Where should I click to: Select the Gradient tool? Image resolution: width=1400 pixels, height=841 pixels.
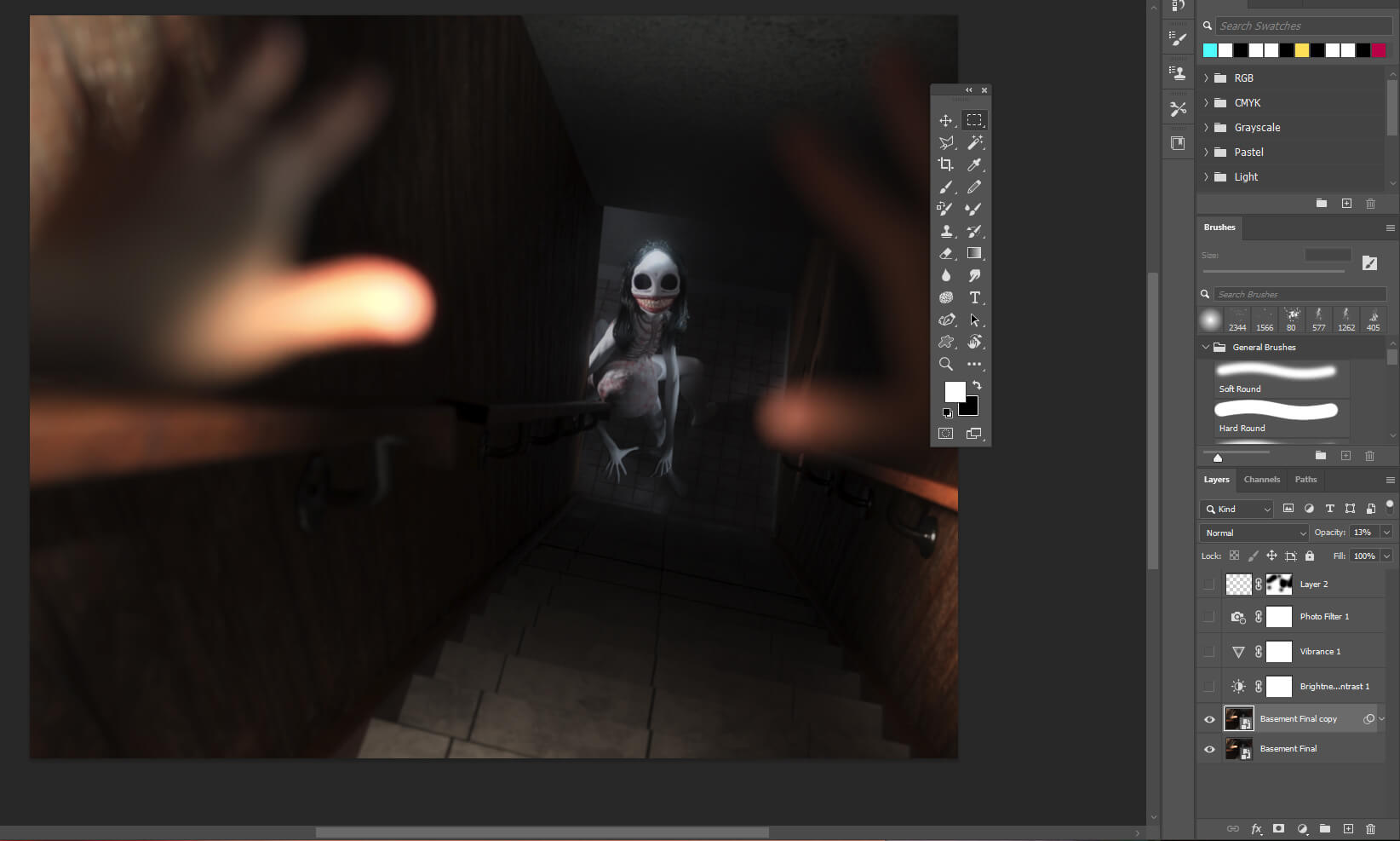point(974,253)
